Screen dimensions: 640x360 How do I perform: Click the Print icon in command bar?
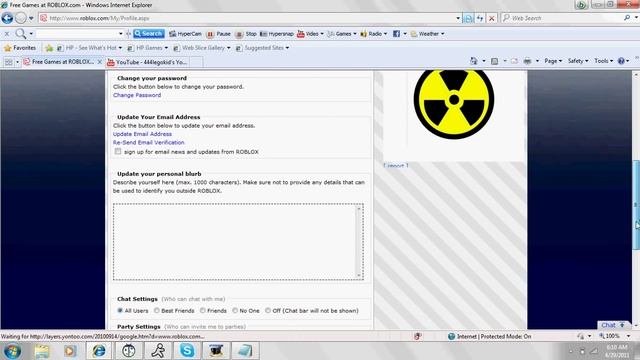pyautogui.click(x=527, y=61)
